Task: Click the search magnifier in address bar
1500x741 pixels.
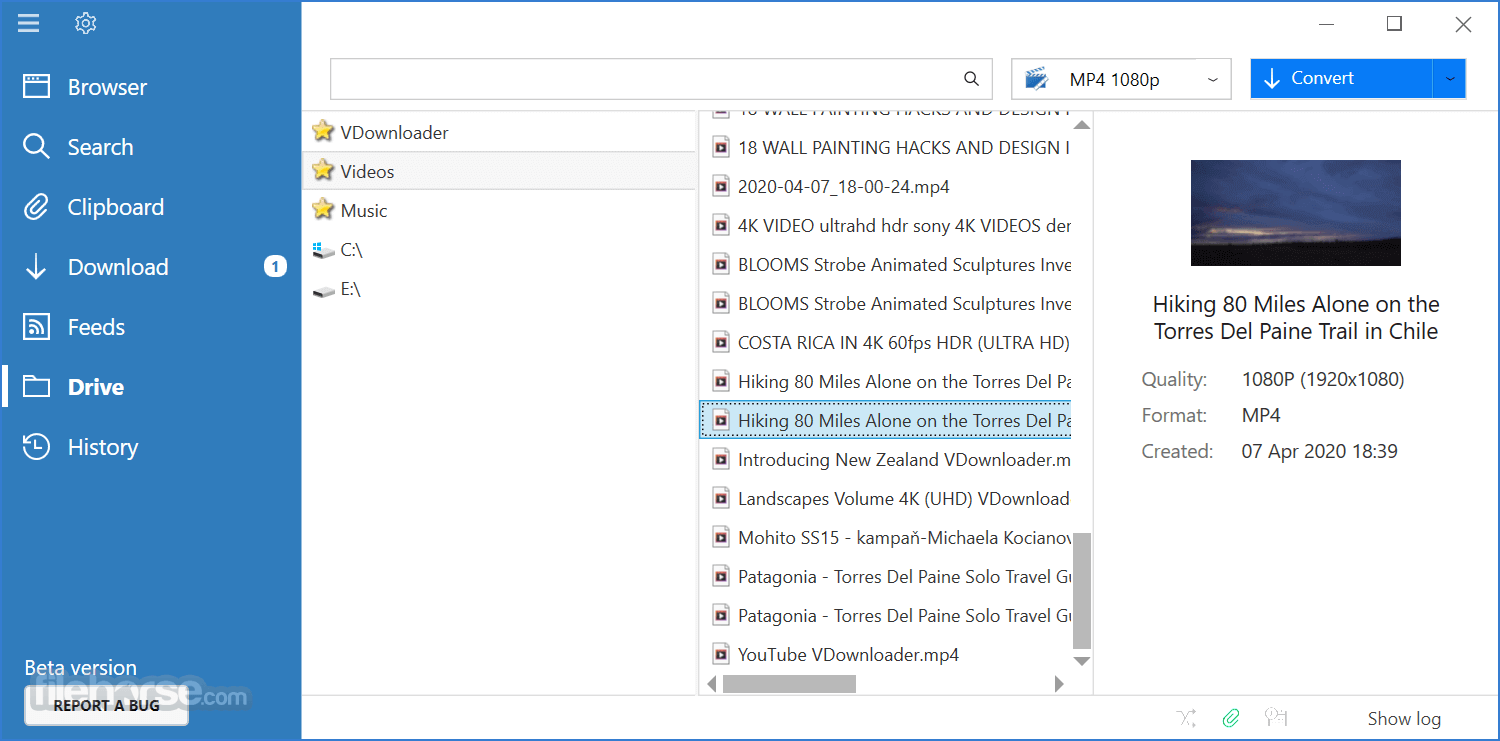Action: (x=971, y=79)
